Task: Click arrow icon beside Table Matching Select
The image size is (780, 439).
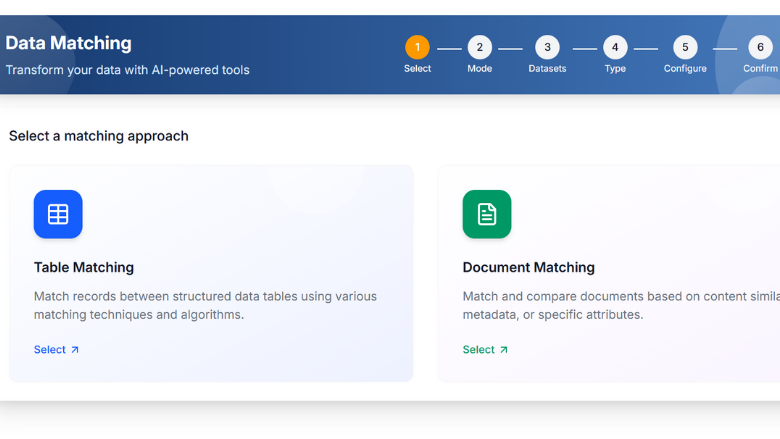Action: 75,350
